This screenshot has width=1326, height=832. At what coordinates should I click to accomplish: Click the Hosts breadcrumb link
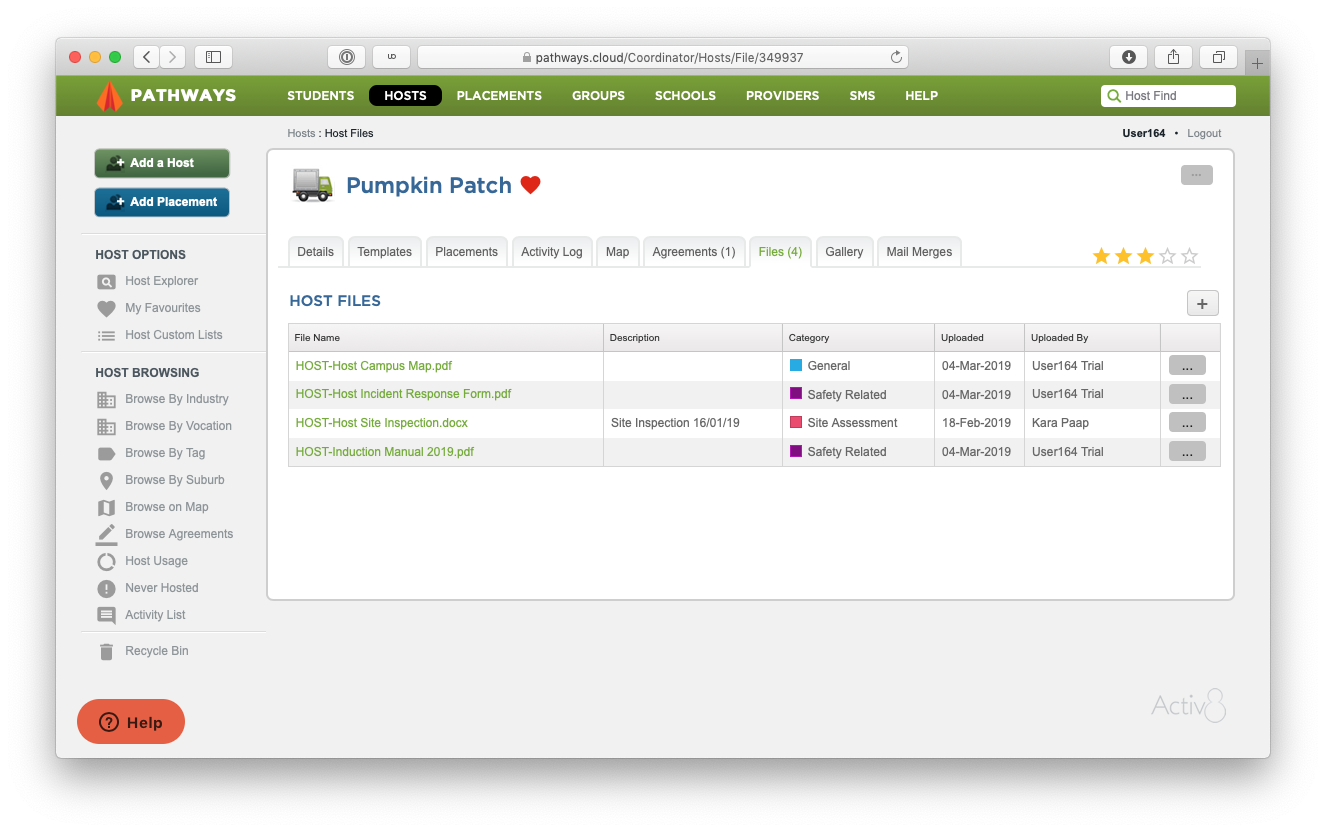point(301,133)
